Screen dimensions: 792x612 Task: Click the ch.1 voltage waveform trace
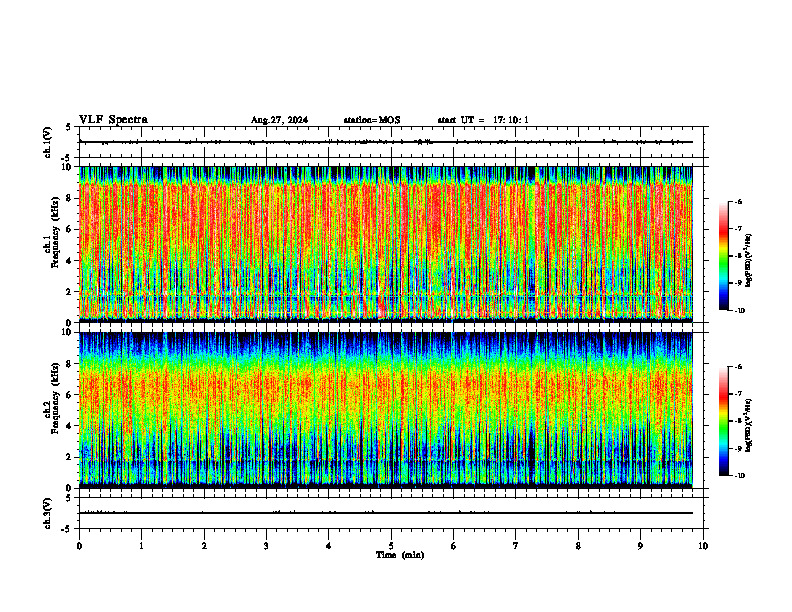point(386,142)
